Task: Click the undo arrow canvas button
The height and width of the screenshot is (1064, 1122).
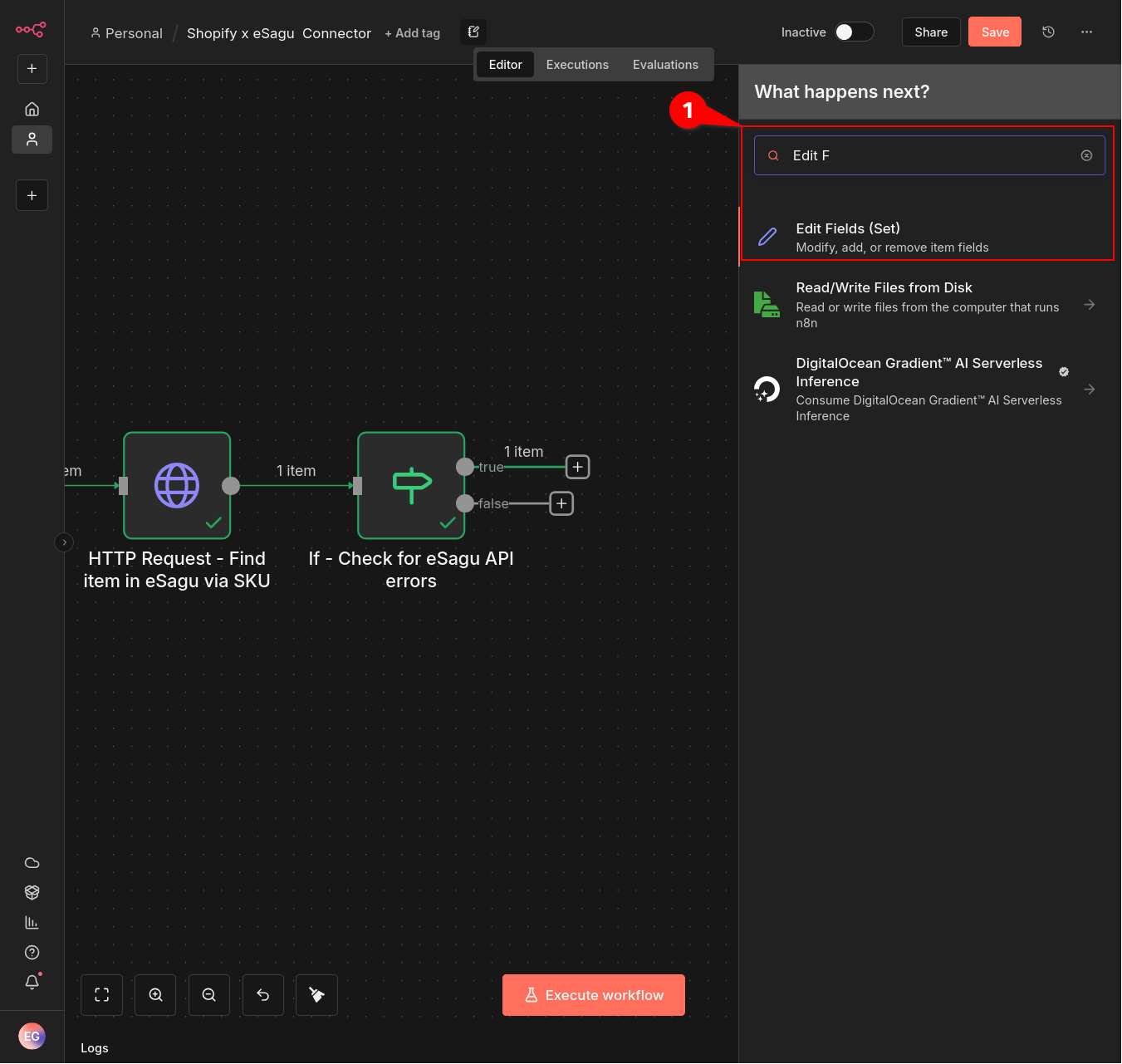Action: click(x=263, y=995)
